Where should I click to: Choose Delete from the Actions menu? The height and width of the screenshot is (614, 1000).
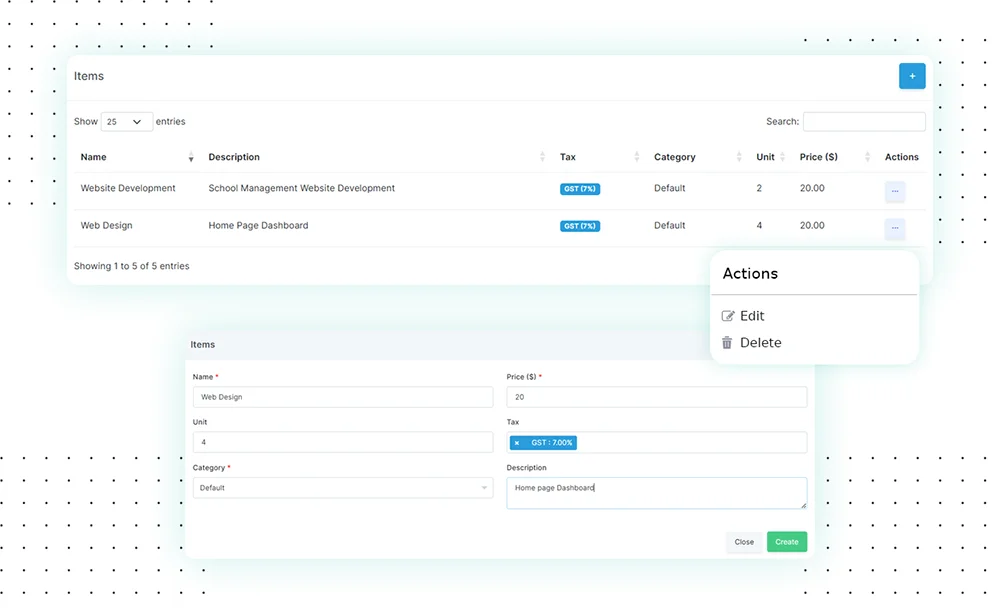(760, 343)
